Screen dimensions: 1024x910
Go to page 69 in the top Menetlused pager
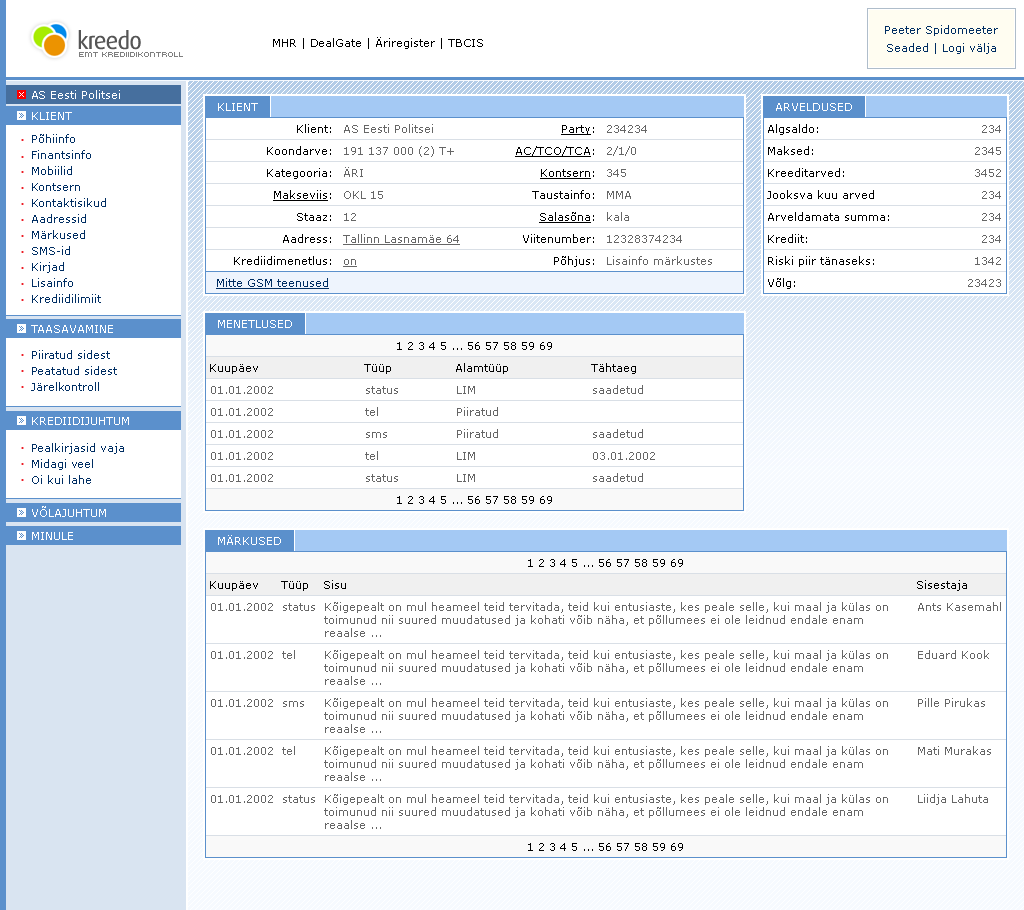pos(546,346)
